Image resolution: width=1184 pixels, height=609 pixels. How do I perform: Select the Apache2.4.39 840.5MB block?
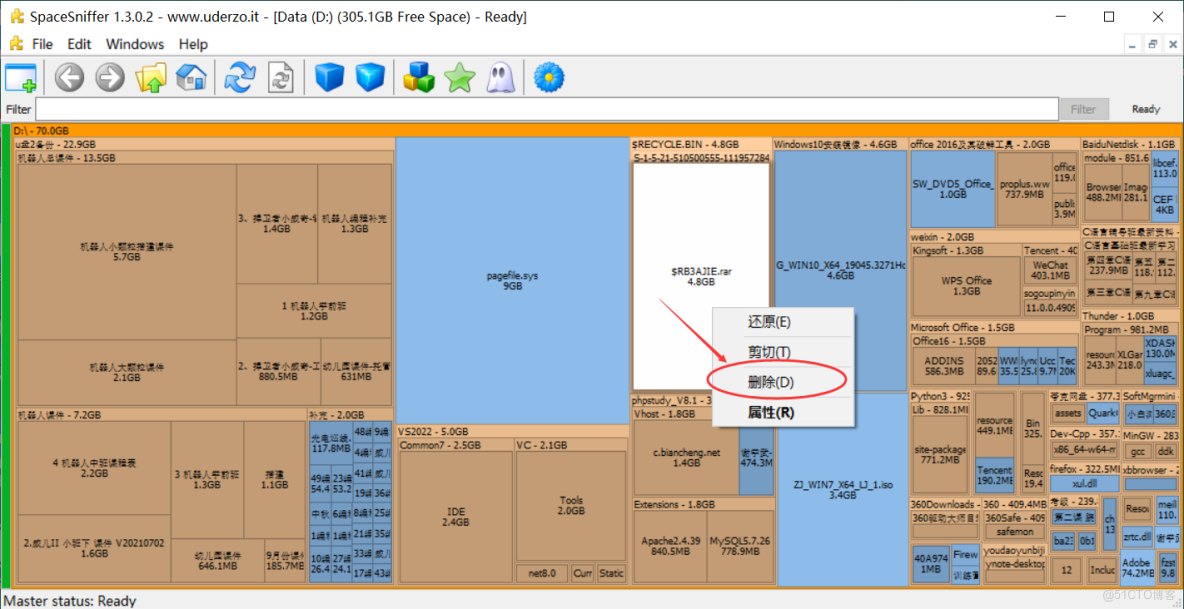[x=671, y=546]
